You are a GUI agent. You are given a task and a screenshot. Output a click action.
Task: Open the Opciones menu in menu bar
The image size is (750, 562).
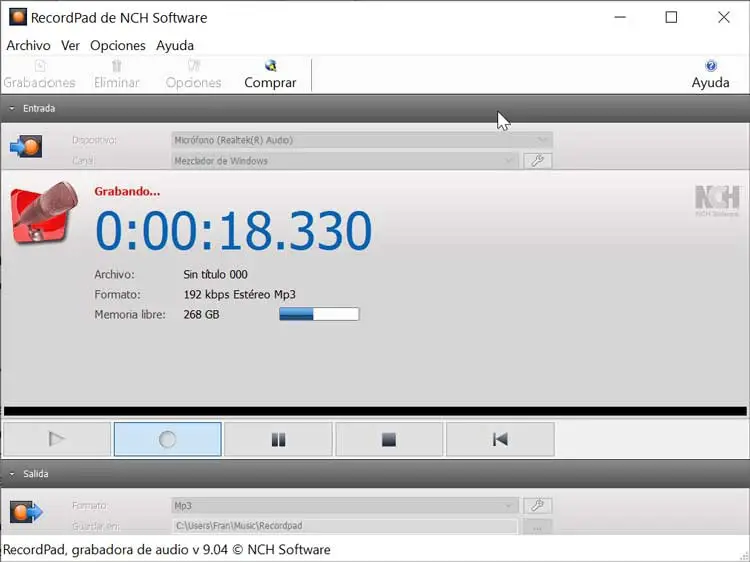tap(118, 45)
